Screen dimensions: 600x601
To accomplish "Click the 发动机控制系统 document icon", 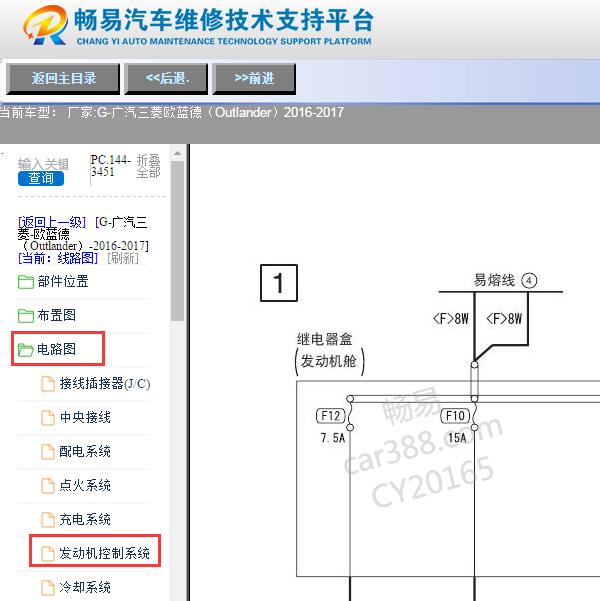I will [48, 553].
